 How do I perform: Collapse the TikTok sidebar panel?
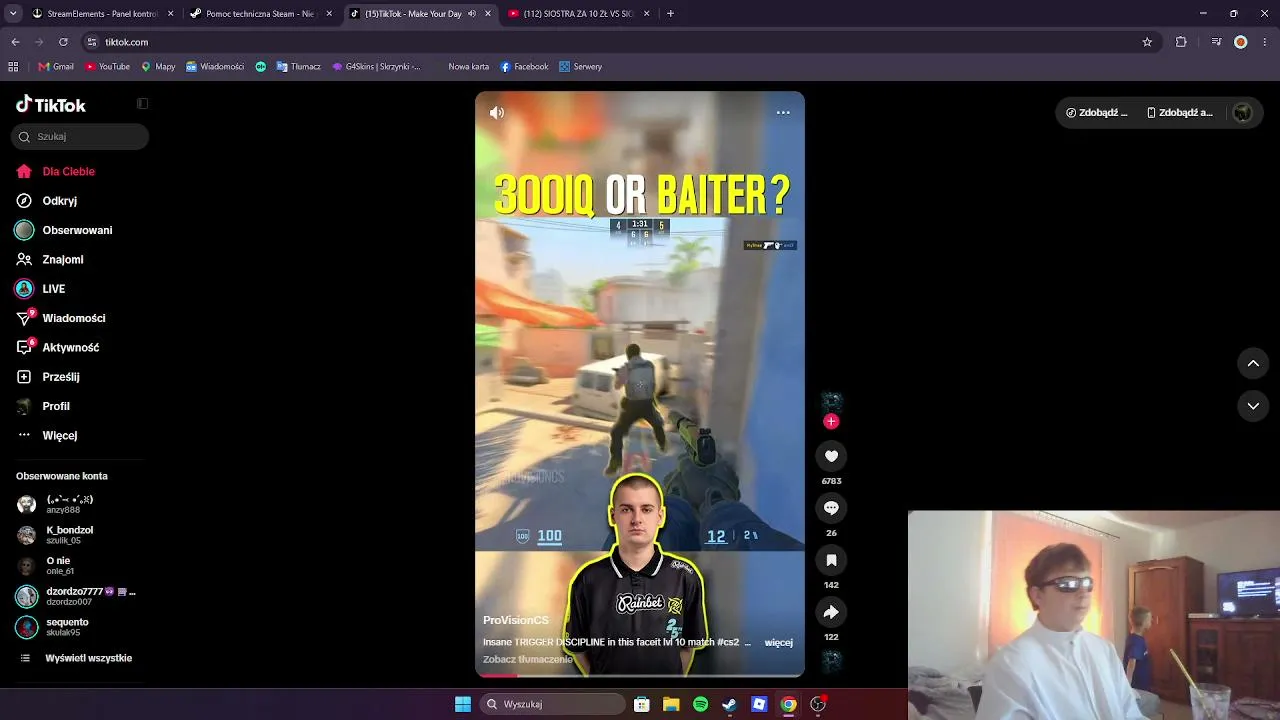pyautogui.click(x=142, y=104)
